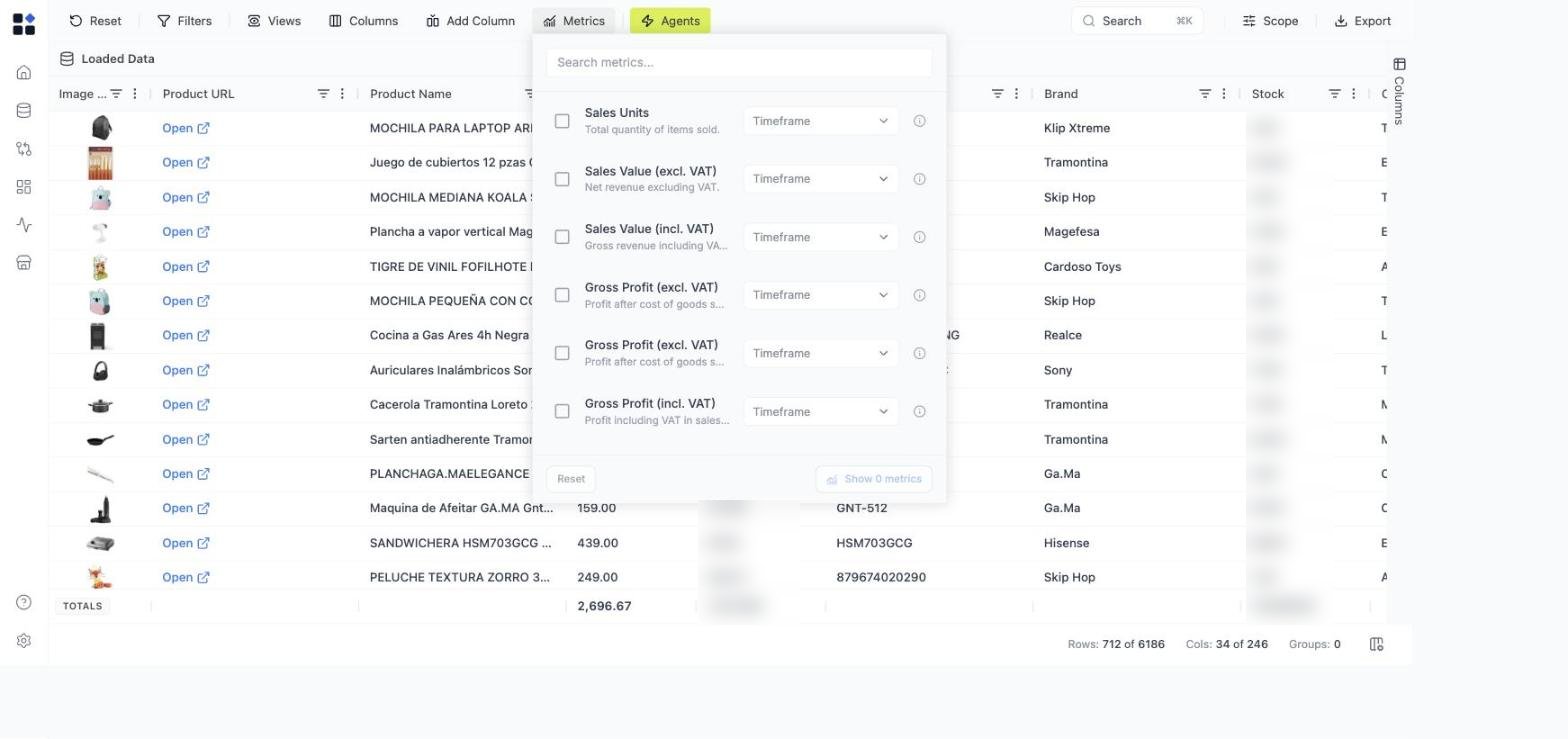The width and height of the screenshot is (1568, 739).
Task: Click the info icon for Gross Profit (incl. VAT)
Action: 919,412
